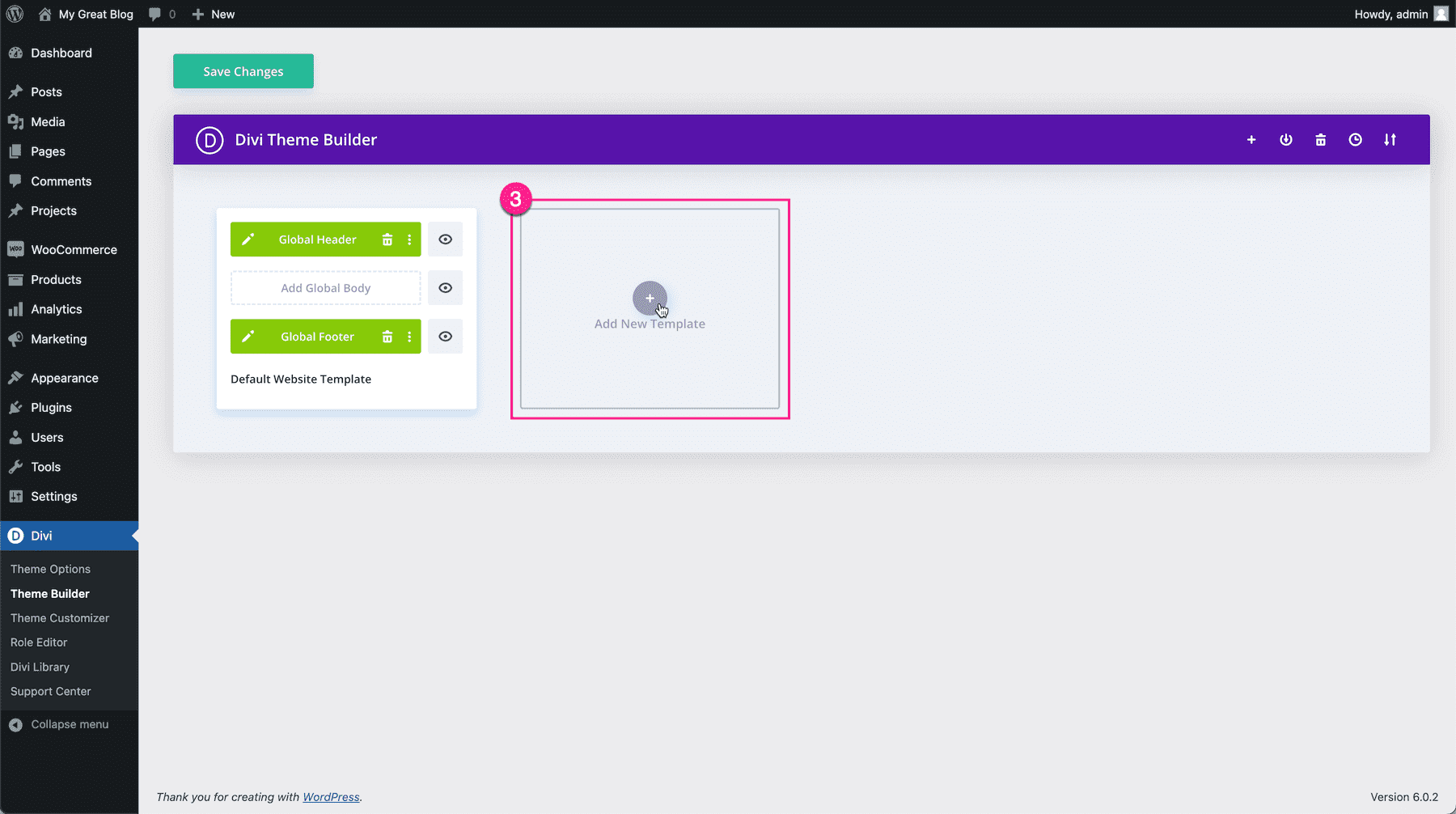
Task: Follow the WordPress link in the footer
Action: [331, 797]
